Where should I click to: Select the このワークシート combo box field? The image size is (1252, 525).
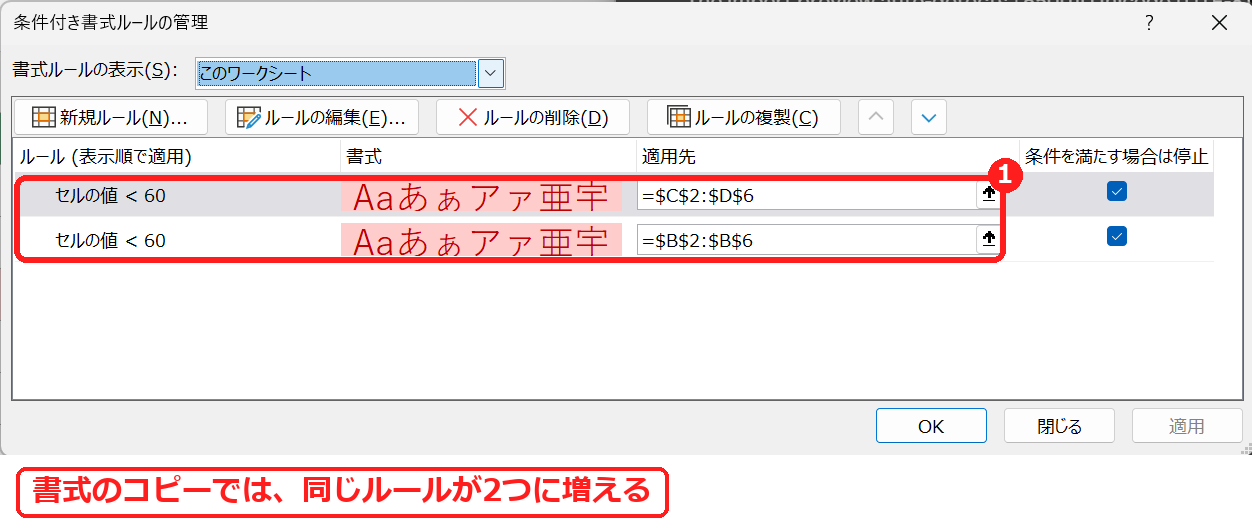pyautogui.click(x=336, y=72)
